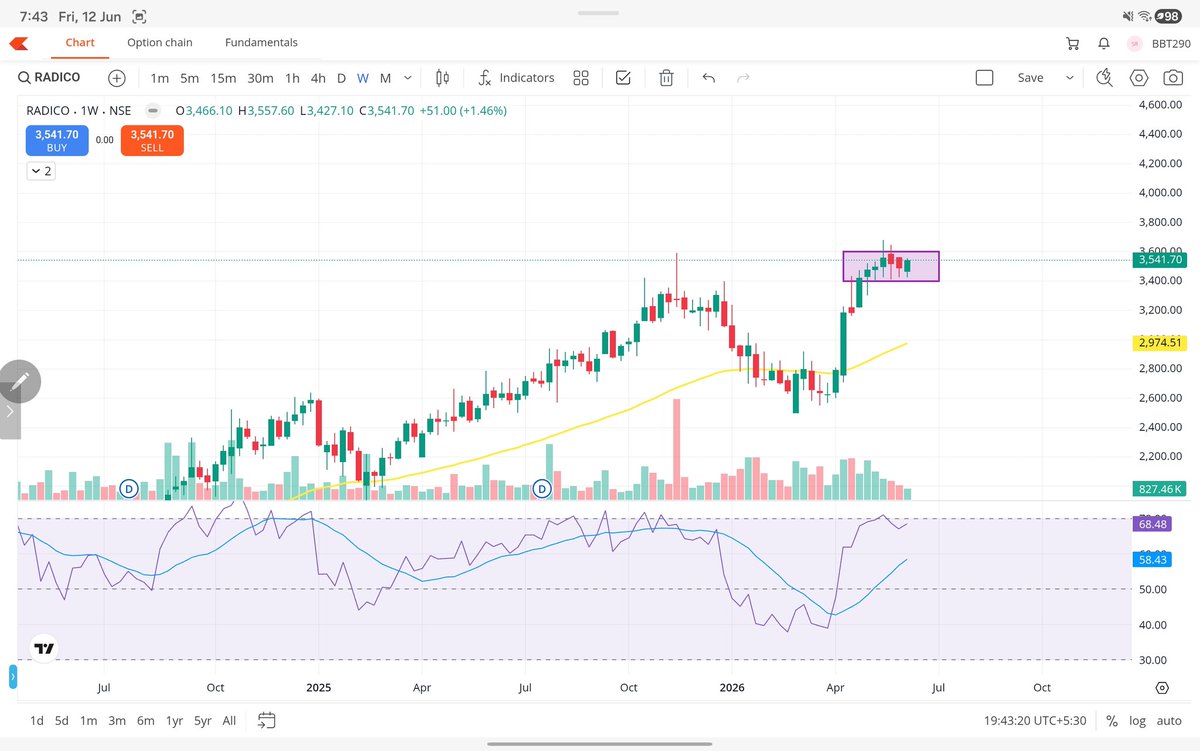Expand the timeframe dropdown chevron
The width and height of the screenshot is (1200, 751).
(408, 77)
